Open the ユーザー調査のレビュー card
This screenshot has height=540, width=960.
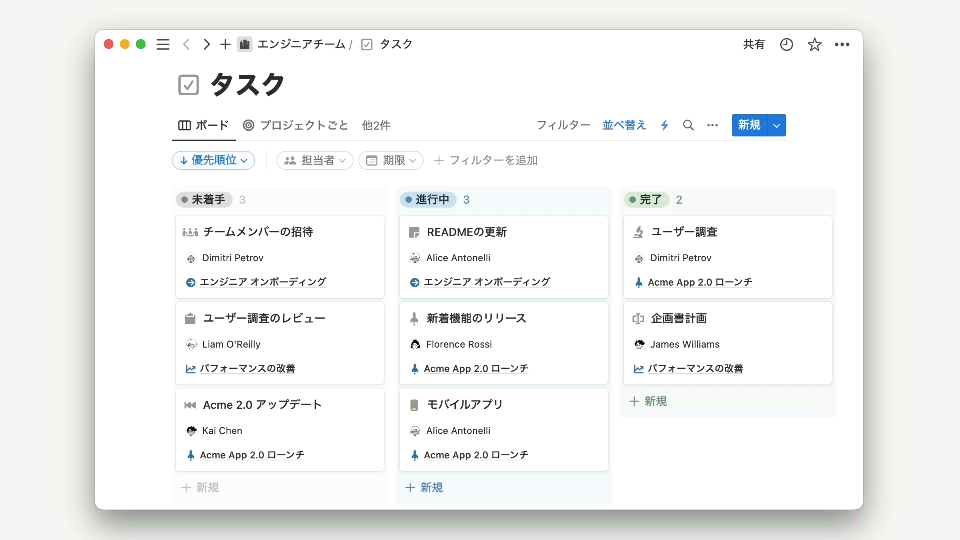(280, 343)
